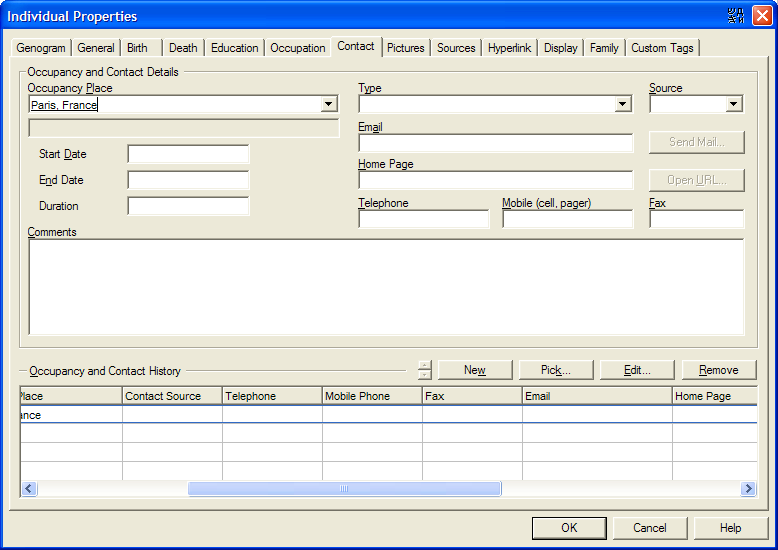Click the Pick... button
This screenshot has width=778, height=550.
click(556, 370)
